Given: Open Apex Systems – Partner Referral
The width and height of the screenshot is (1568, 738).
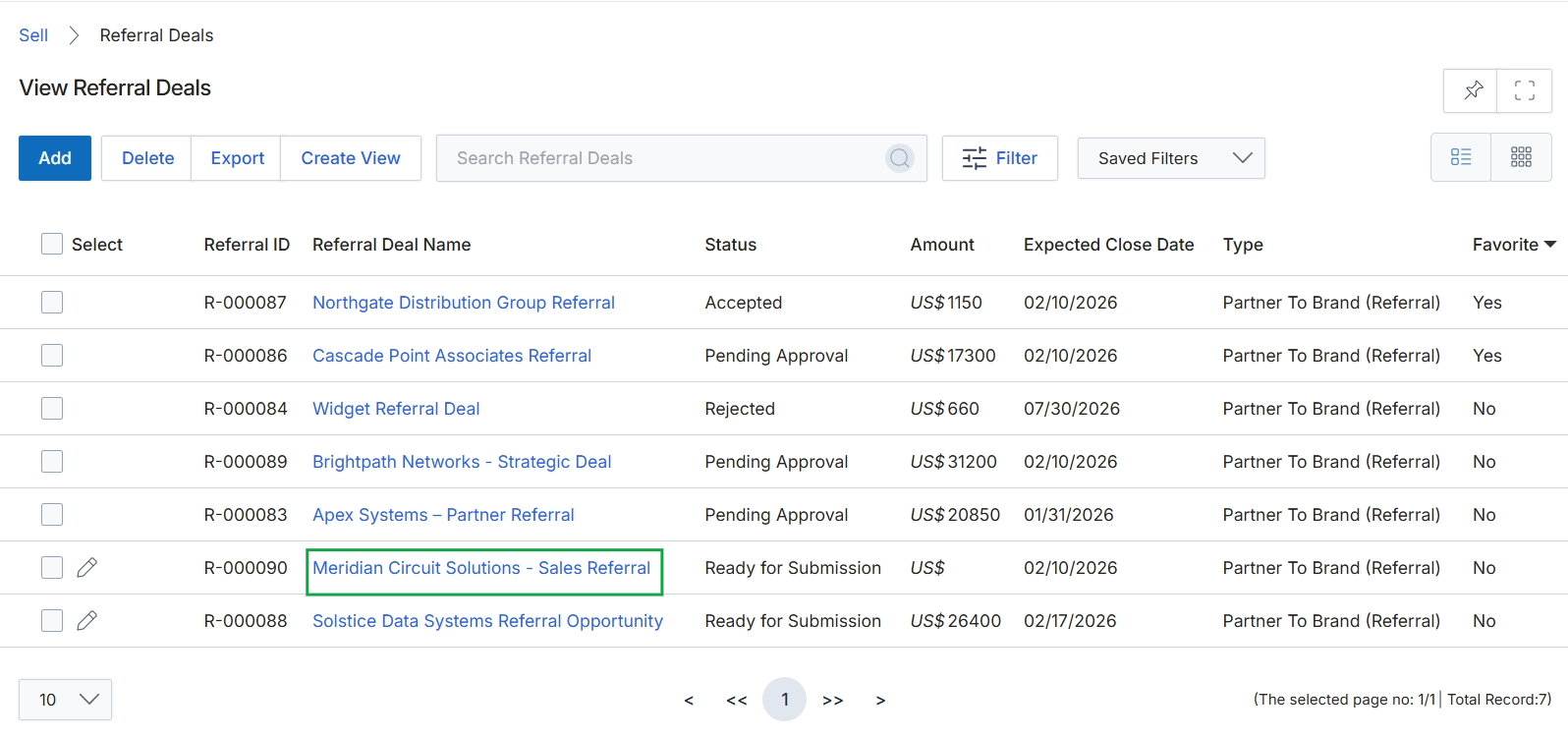Looking at the screenshot, I should click(443, 515).
